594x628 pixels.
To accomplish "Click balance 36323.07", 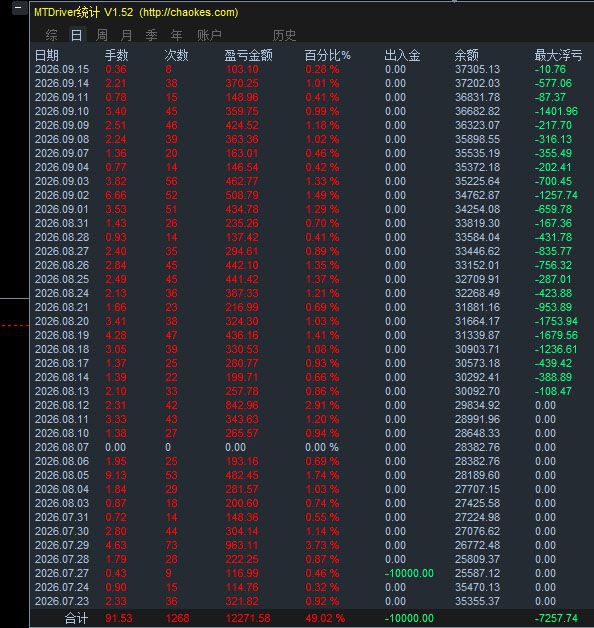I will point(477,125).
